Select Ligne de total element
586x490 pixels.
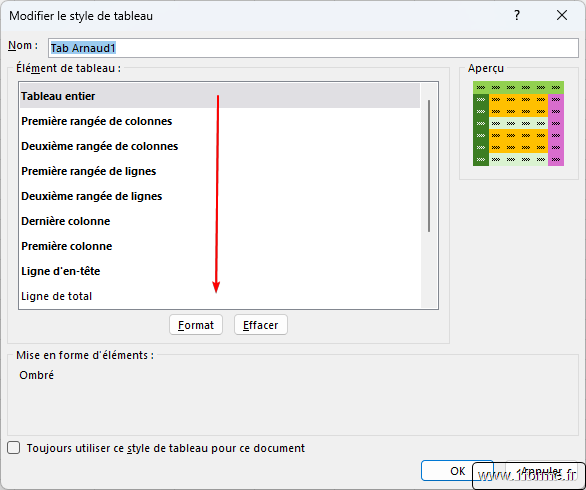tap(220, 296)
